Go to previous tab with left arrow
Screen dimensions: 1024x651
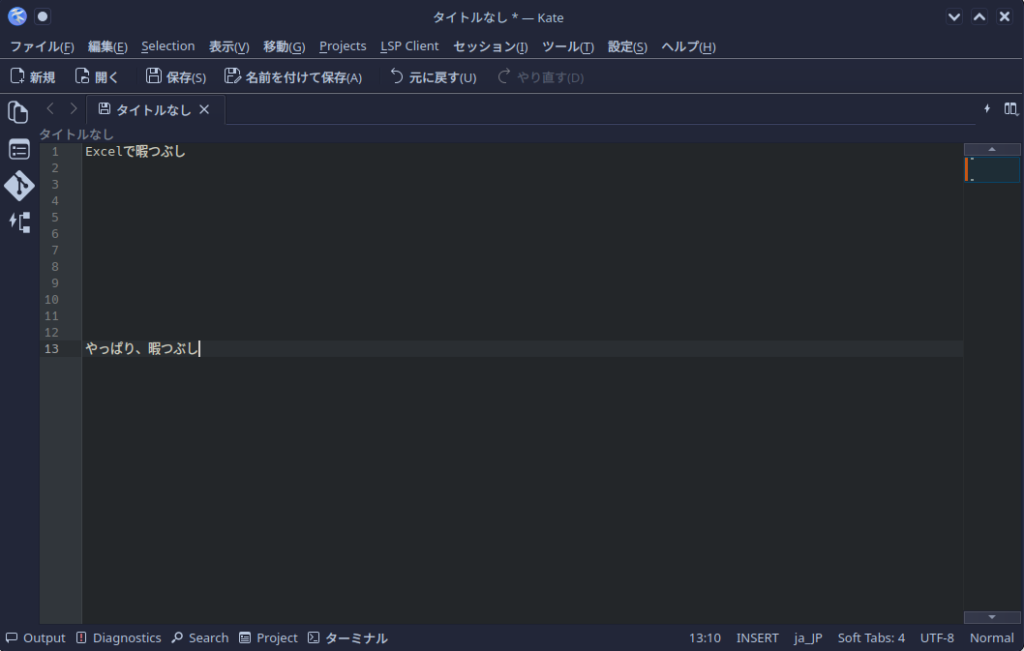[x=50, y=109]
